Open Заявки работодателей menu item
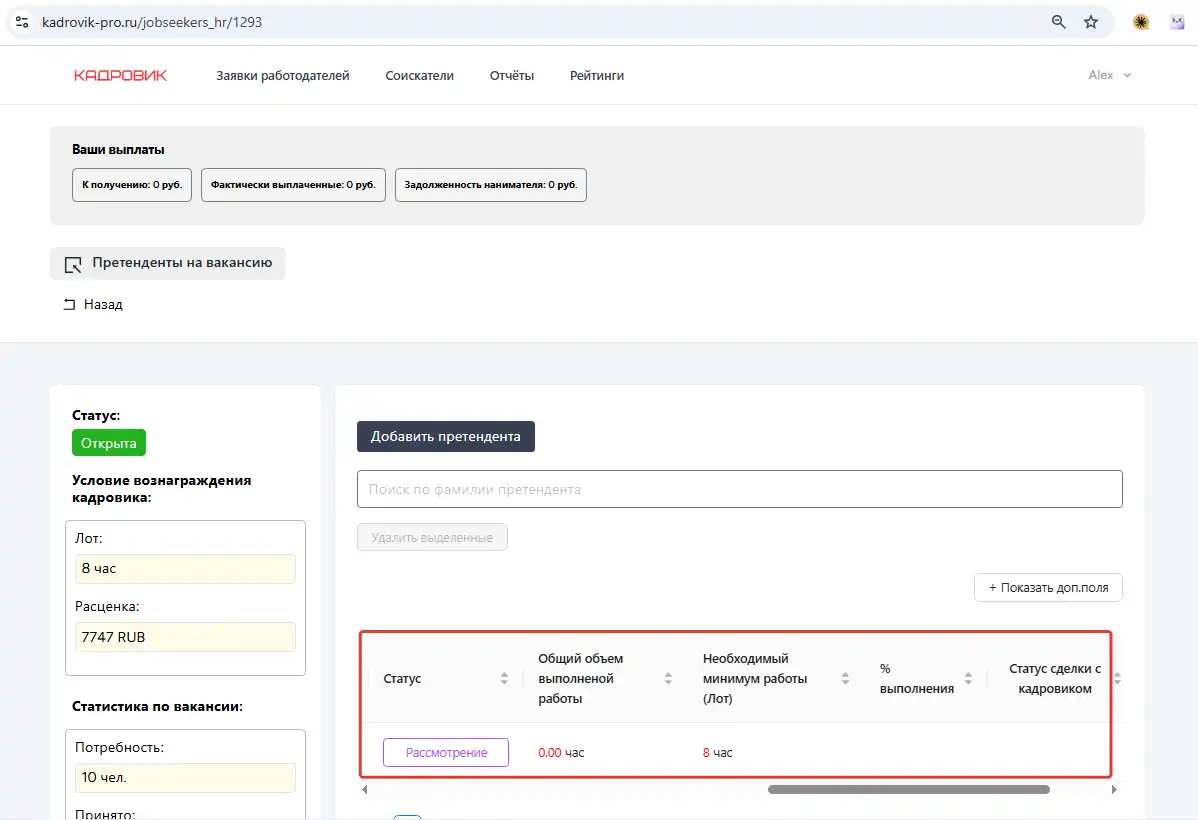The image size is (1198, 820). coord(283,75)
